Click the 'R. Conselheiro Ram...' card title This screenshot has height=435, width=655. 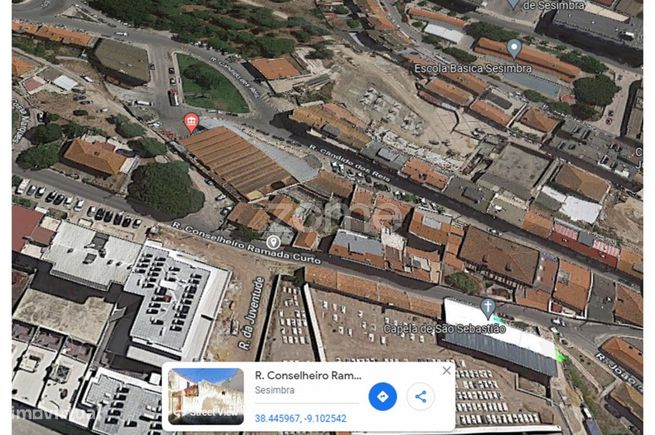pyautogui.click(x=308, y=375)
